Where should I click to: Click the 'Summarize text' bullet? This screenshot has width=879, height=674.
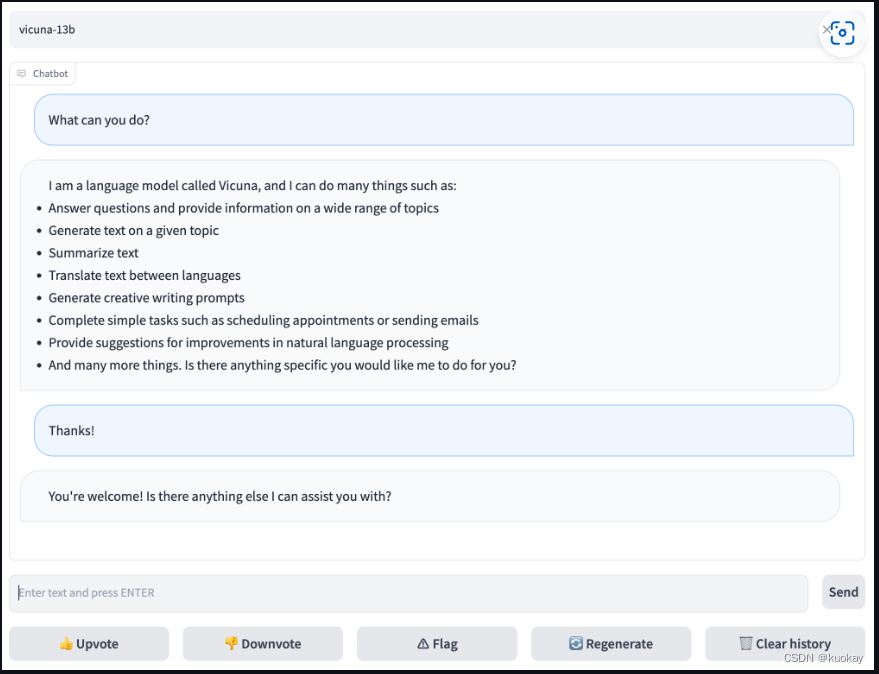click(93, 253)
